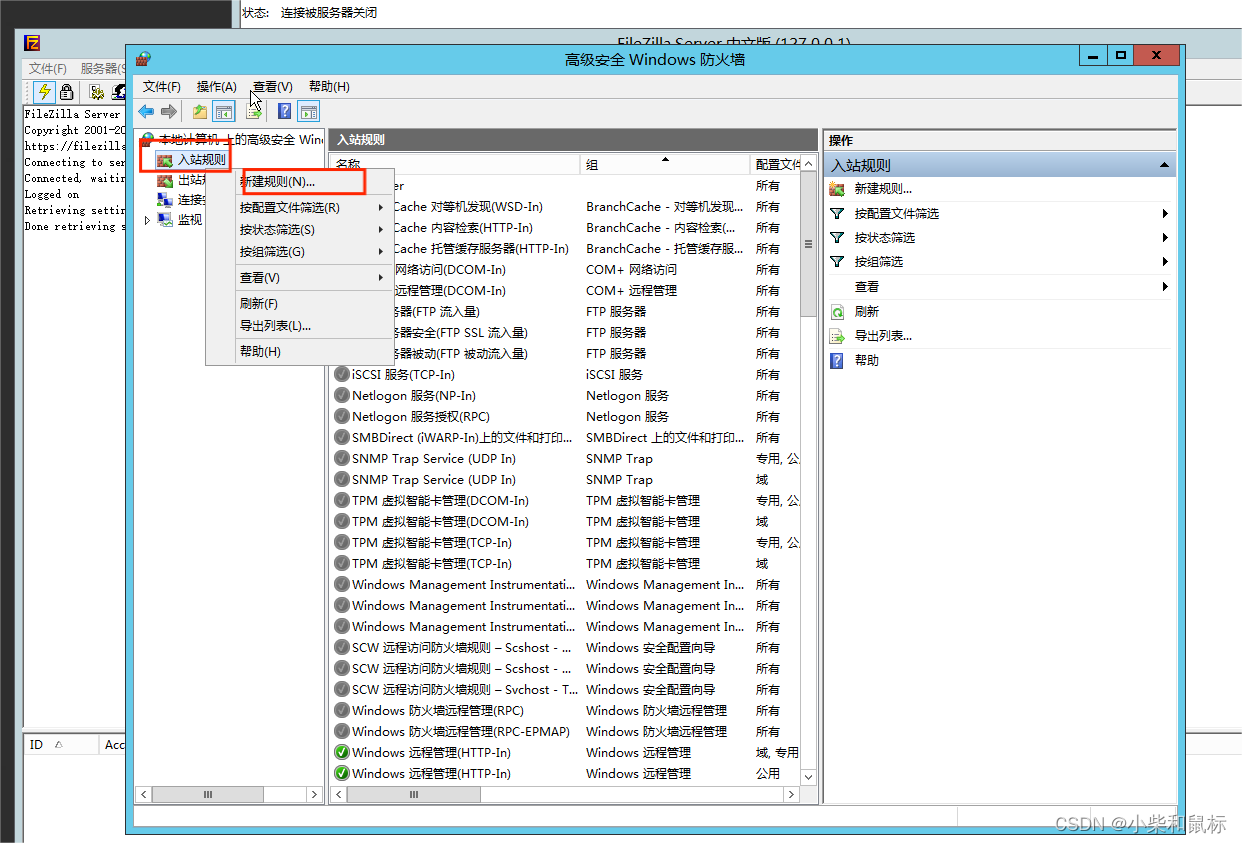Click the New Rule icon in the 操作 pane

click(x=838, y=189)
